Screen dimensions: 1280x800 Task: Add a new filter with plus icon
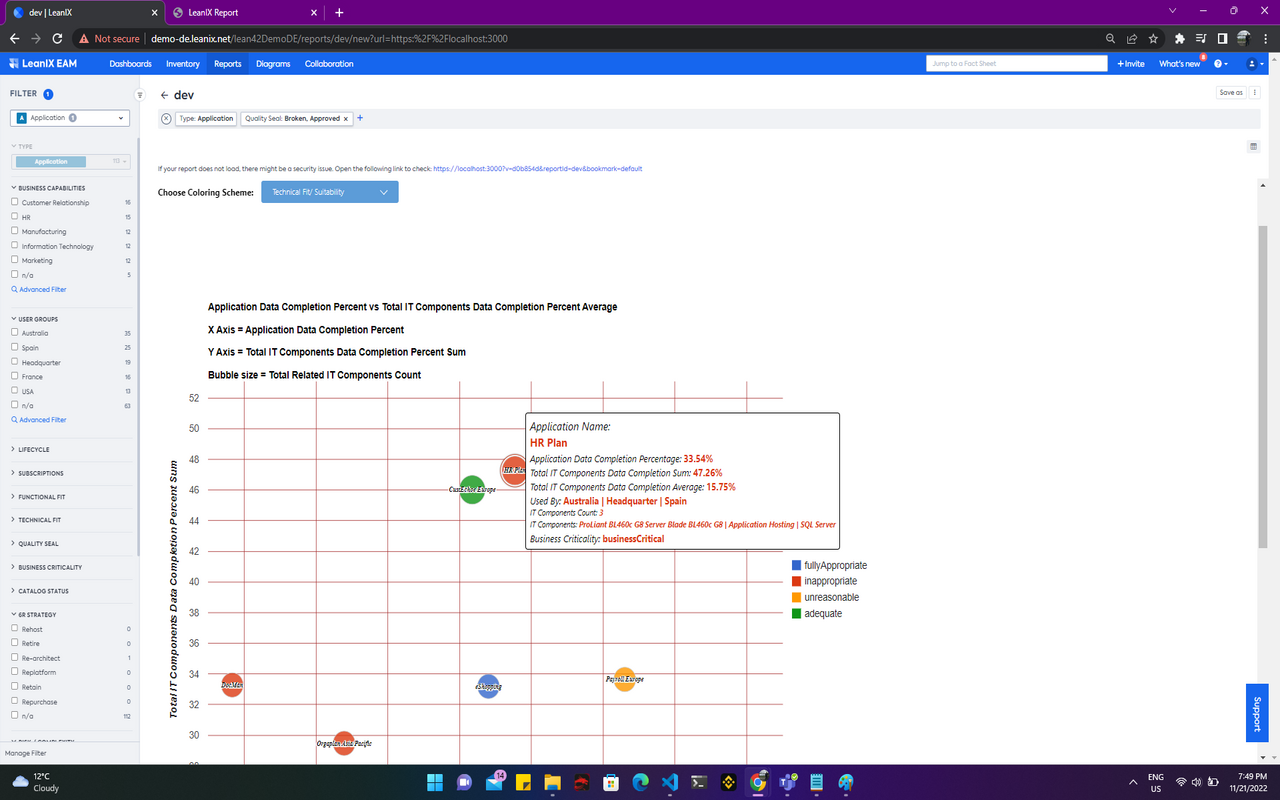pos(360,118)
